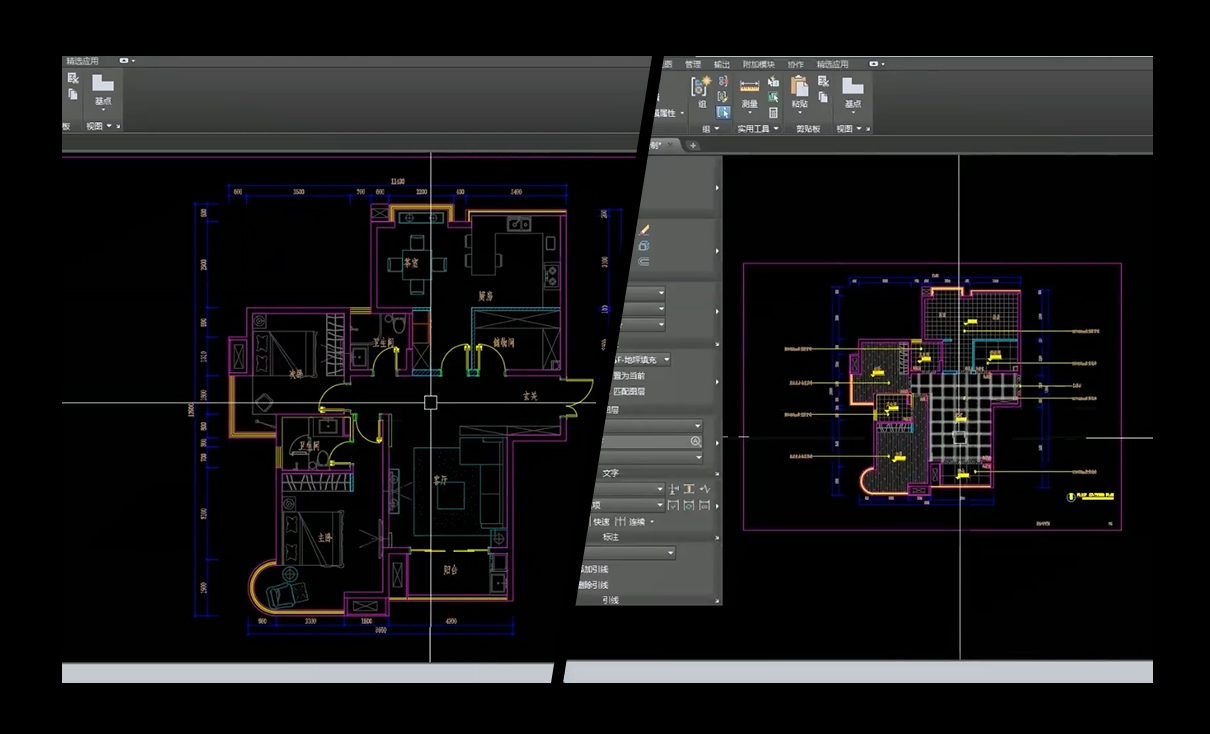The width and height of the screenshot is (1210, 734).
Task: Click the Set as Current (置为当前) button
Action: [627, 375]
